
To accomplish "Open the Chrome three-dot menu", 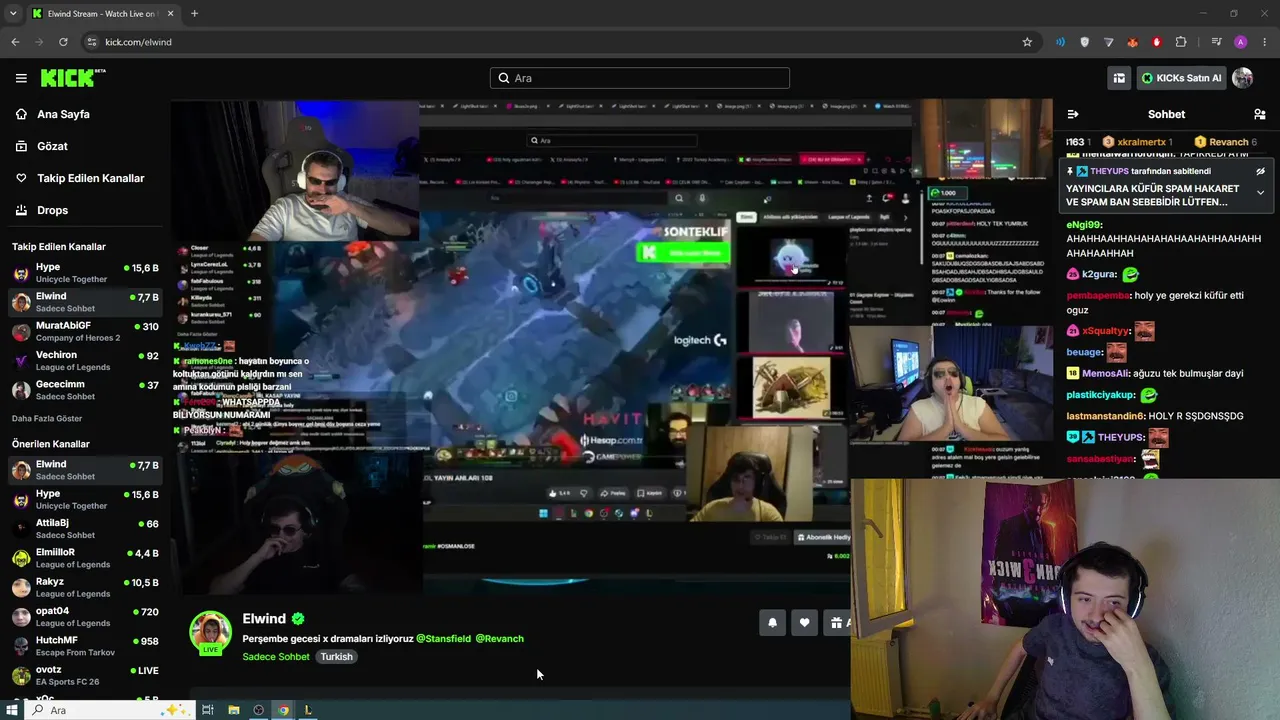I will (x=1265, y=42).
